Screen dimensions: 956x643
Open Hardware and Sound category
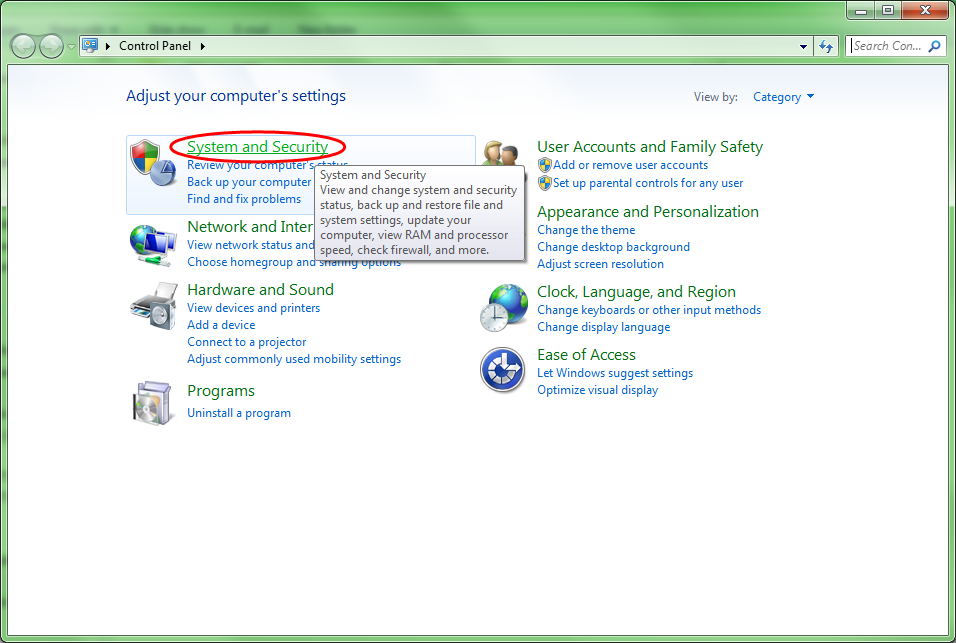coord(260,290)
